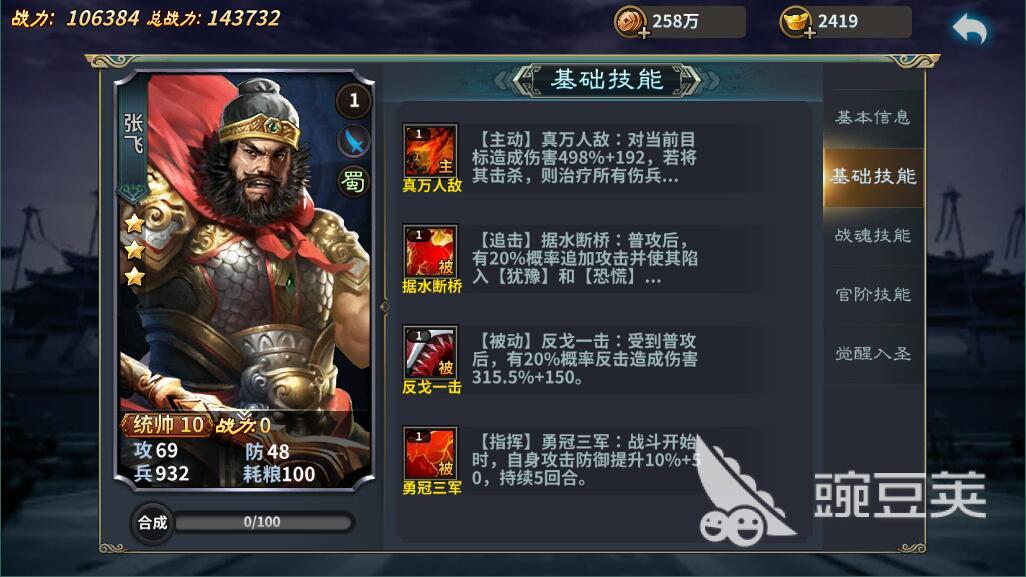1026x577 pixels.
Task: Tap the 蜀 faction badge
Action: (x=353, y=181)
